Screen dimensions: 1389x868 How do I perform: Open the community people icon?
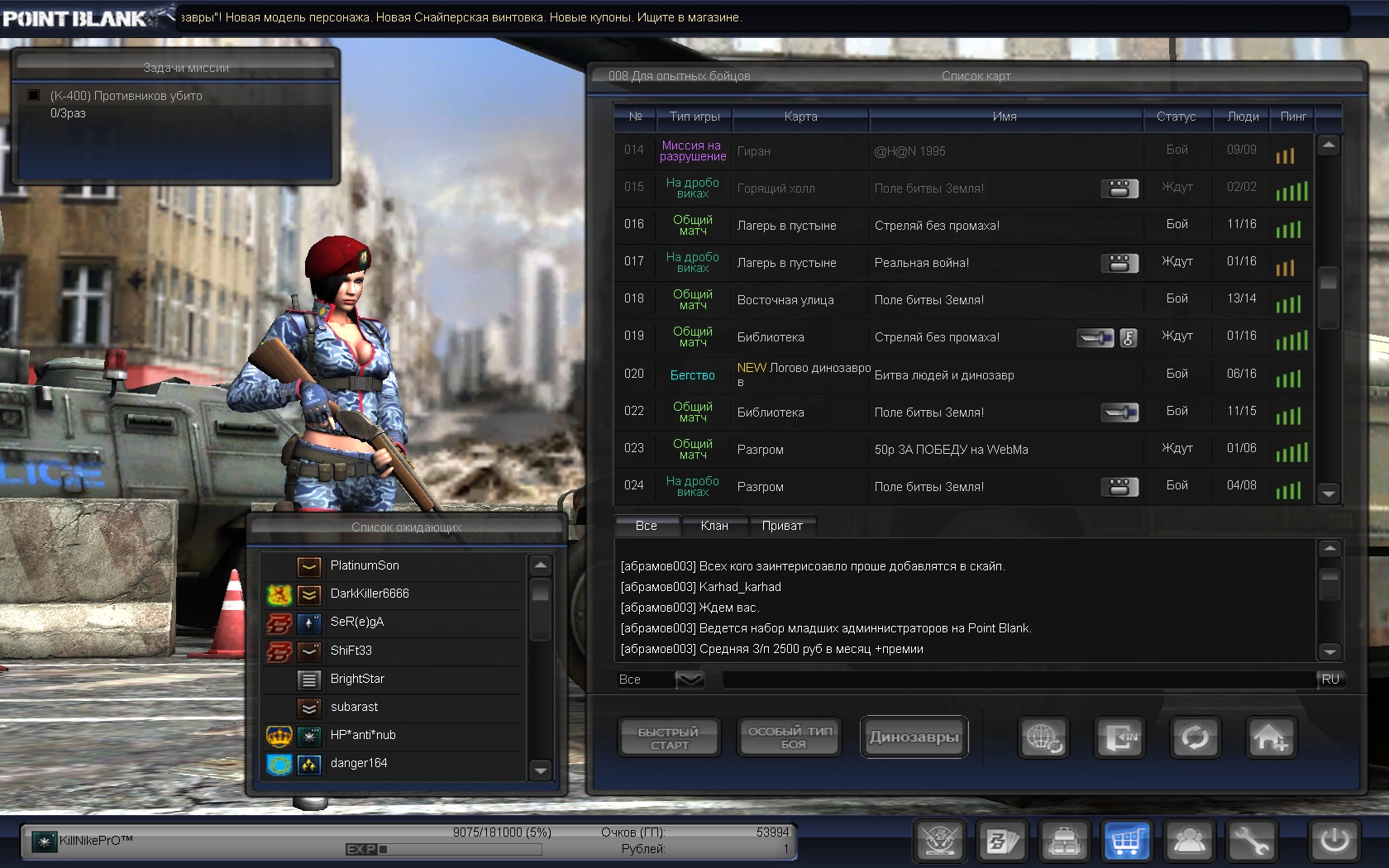tap(1189, 842)
